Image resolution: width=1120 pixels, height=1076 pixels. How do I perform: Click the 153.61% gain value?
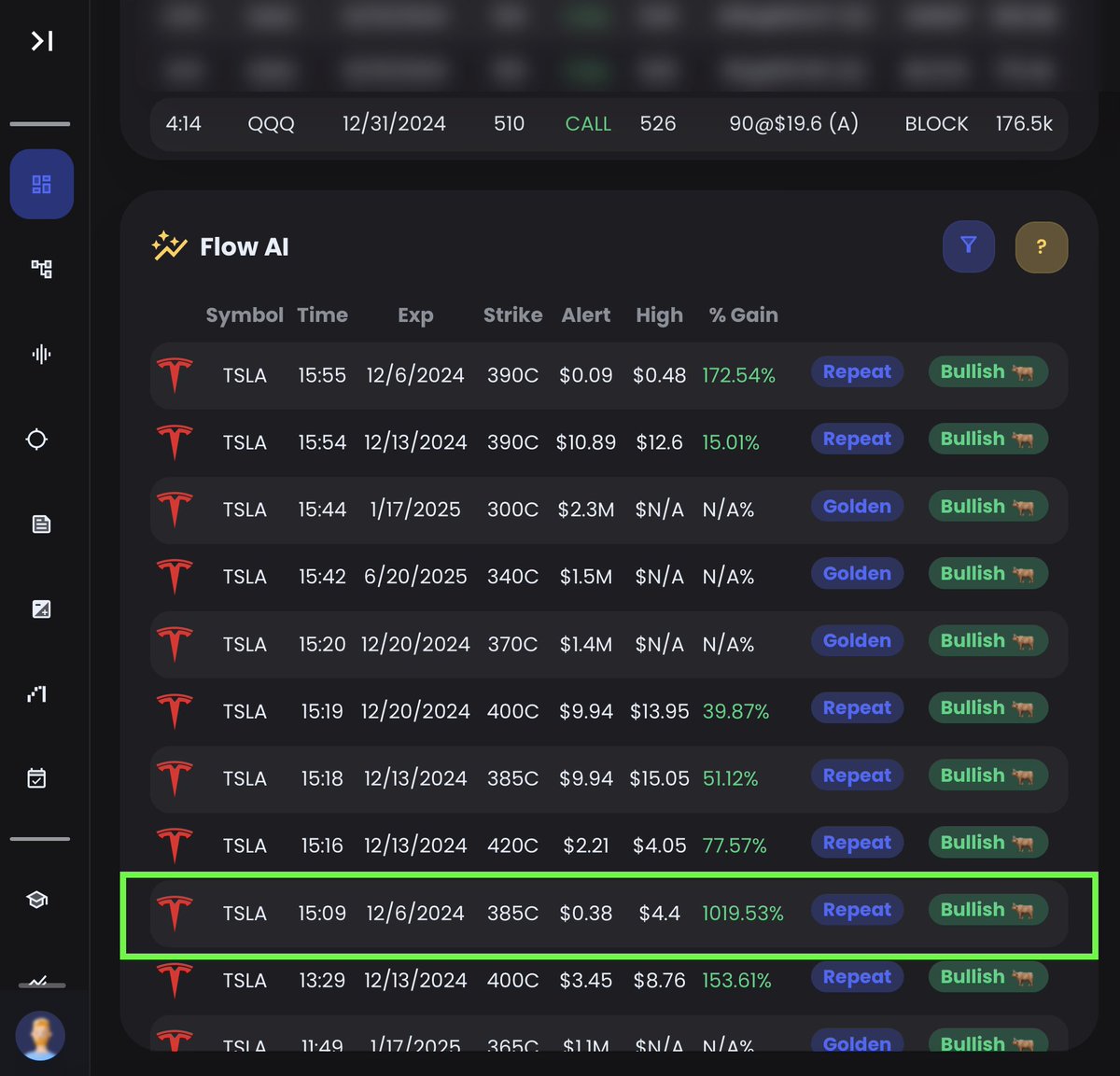(x=736, y=980)
